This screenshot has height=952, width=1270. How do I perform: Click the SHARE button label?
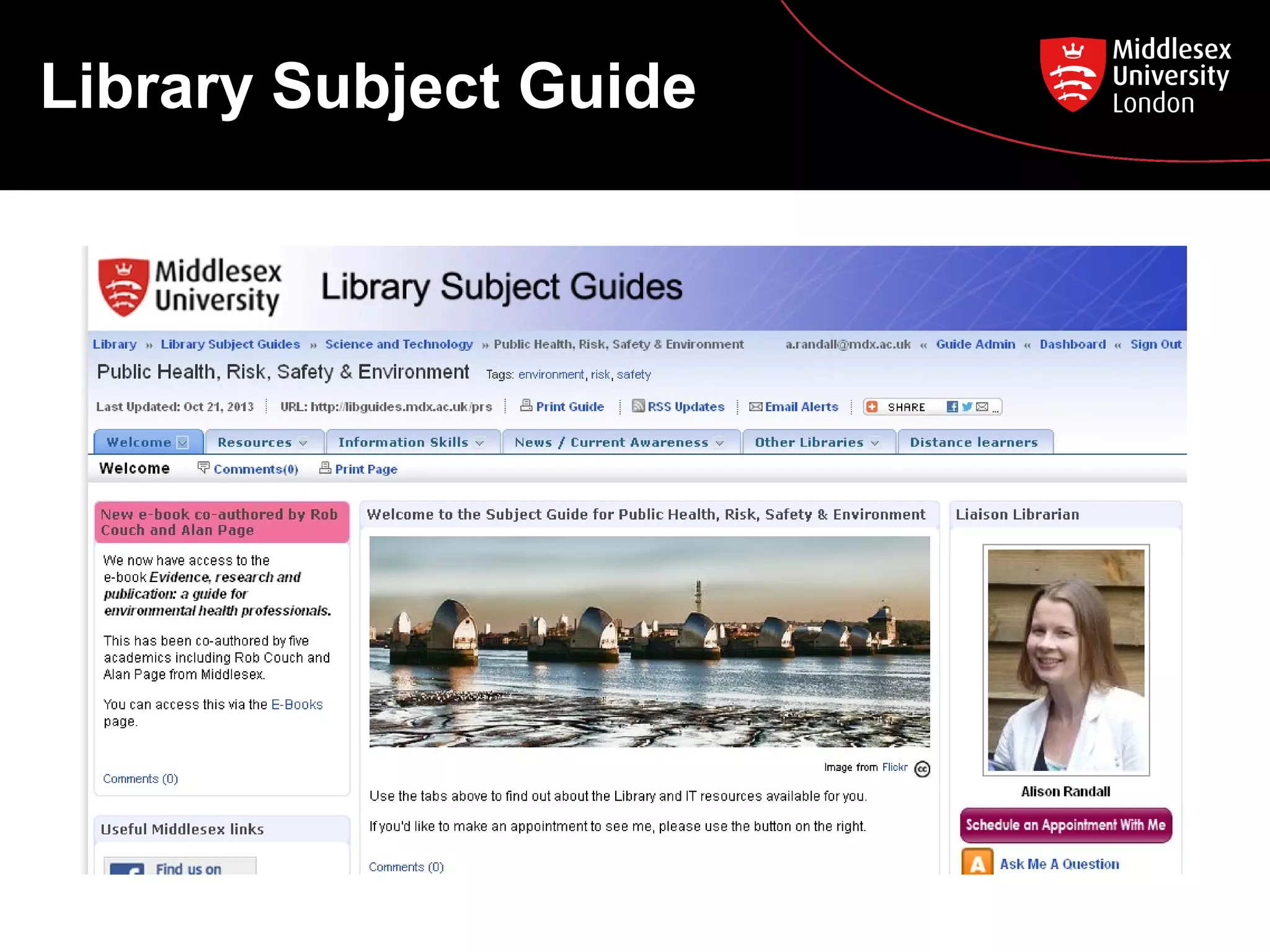906,407
